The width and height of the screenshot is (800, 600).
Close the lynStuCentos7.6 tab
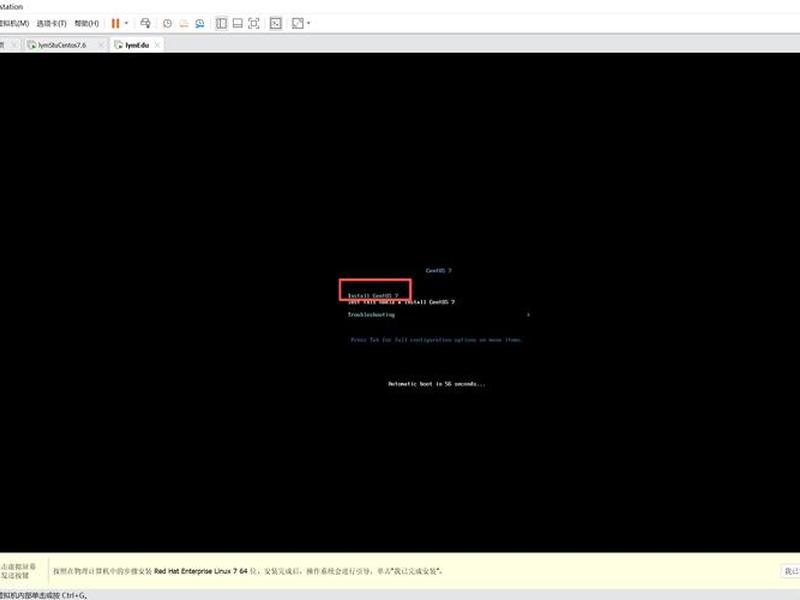click(101, 45)
